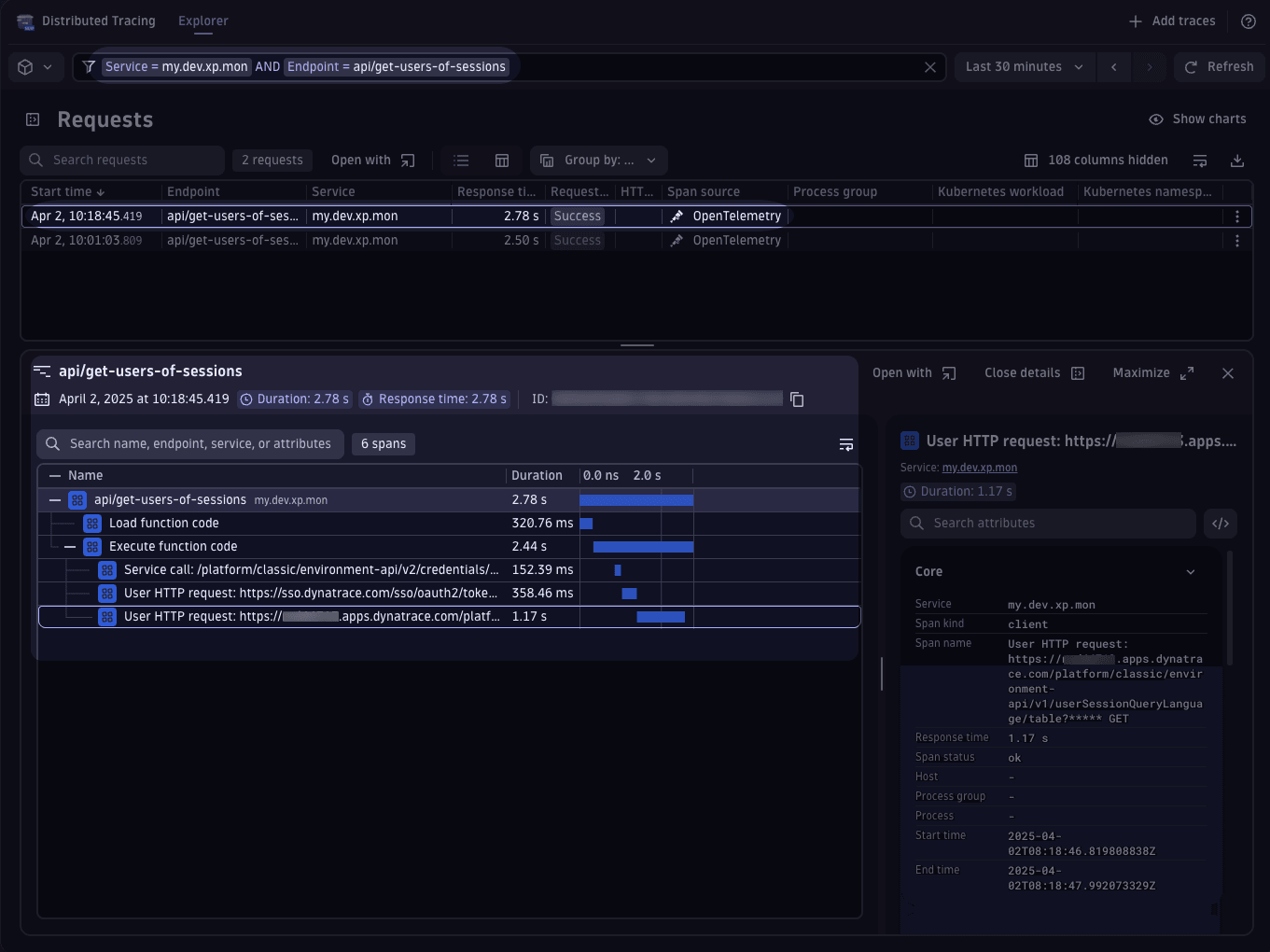Click the Span status value ok

[1014, 758]
